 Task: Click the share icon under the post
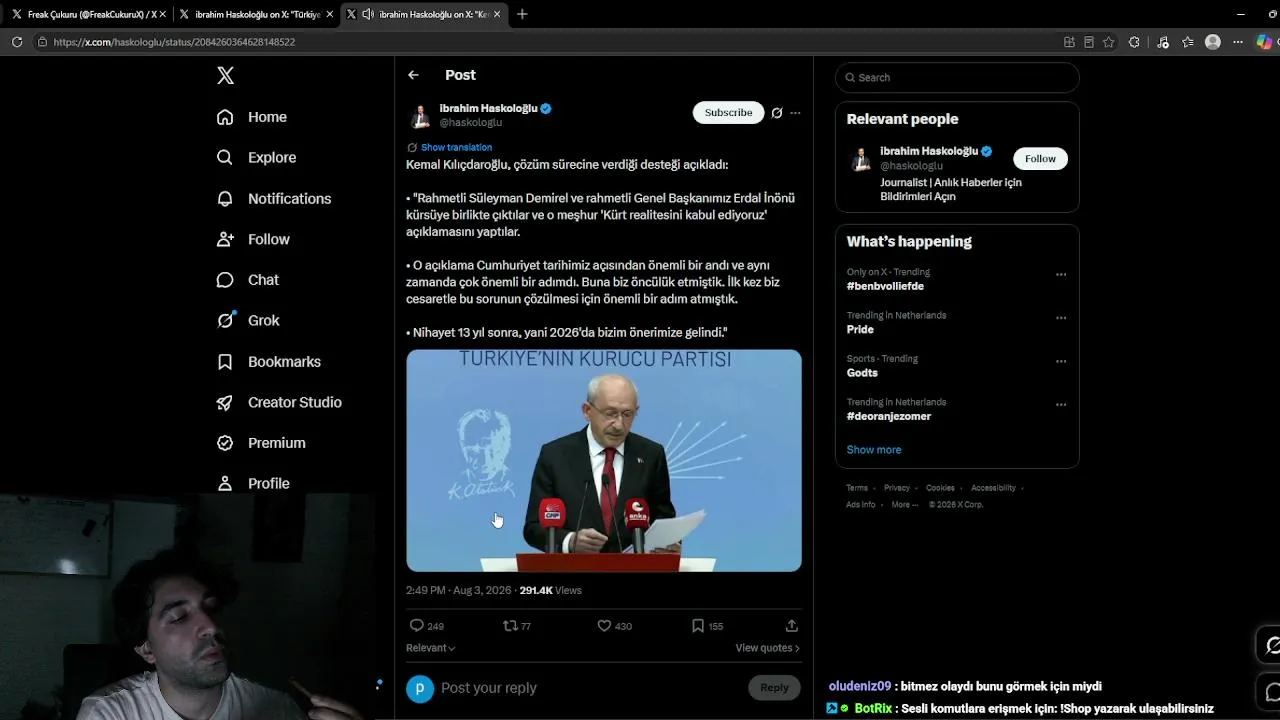791,626
